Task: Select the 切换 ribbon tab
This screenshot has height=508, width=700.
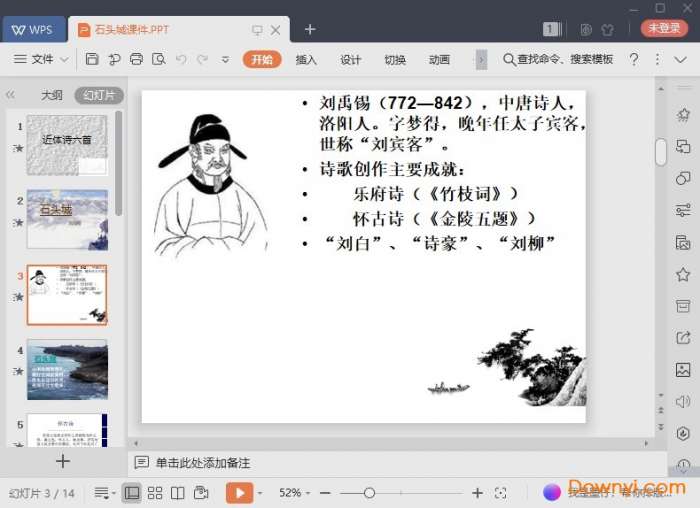Action: pos(395,59)
